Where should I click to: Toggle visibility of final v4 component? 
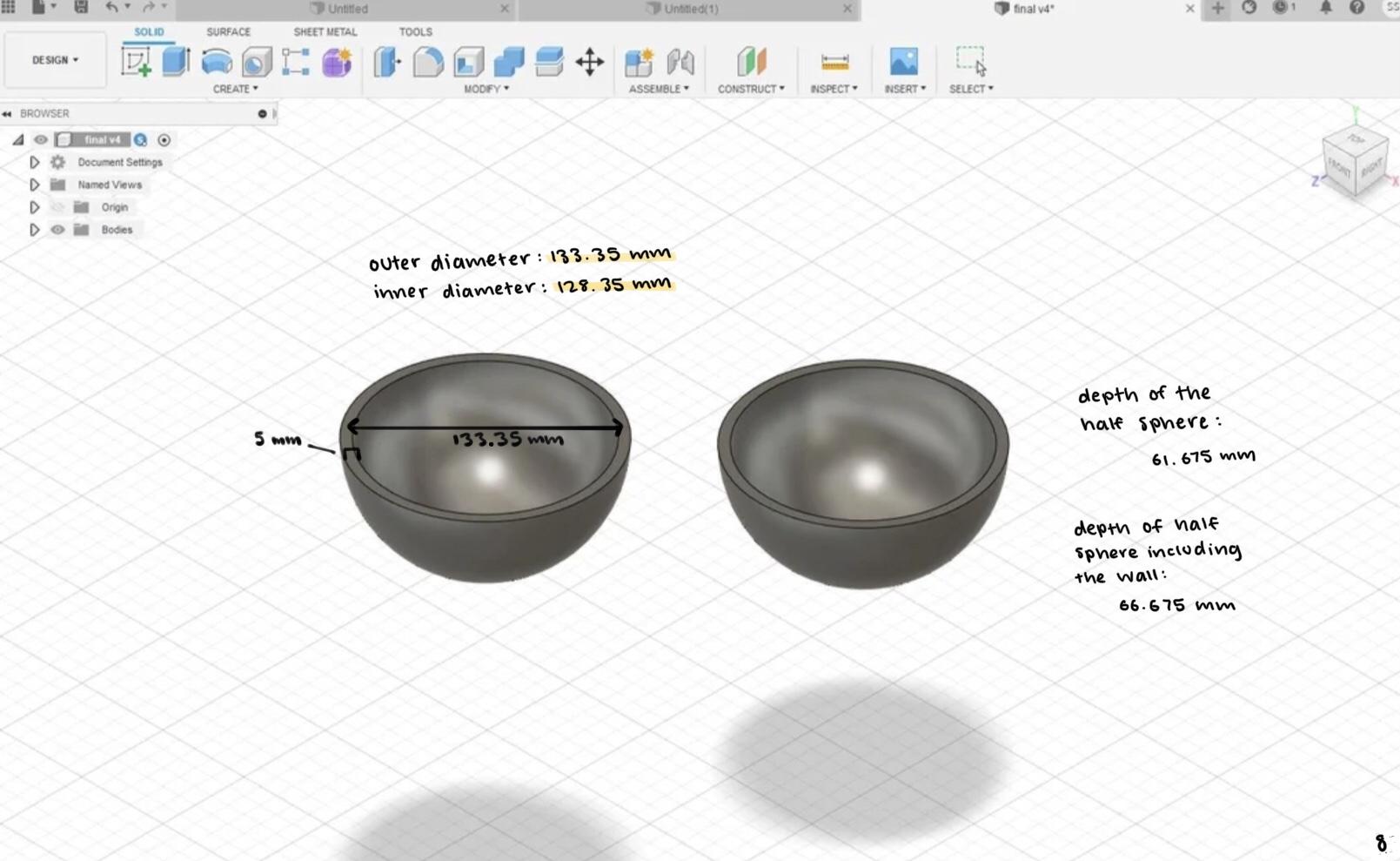[40, 139]
